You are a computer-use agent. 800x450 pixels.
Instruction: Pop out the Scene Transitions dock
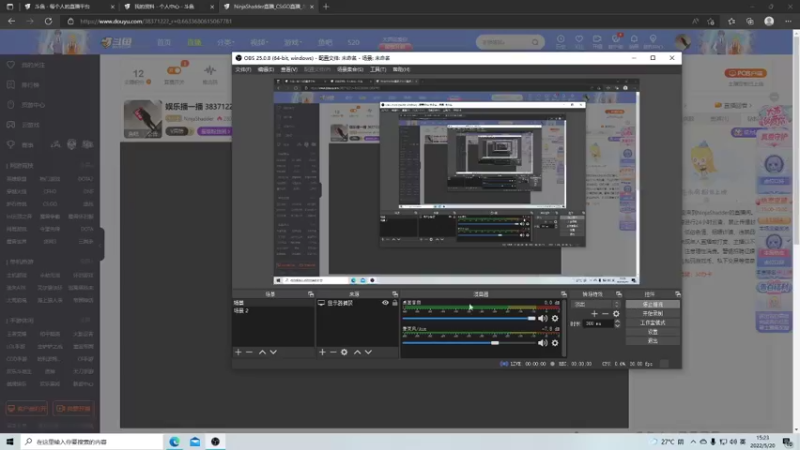619,294
